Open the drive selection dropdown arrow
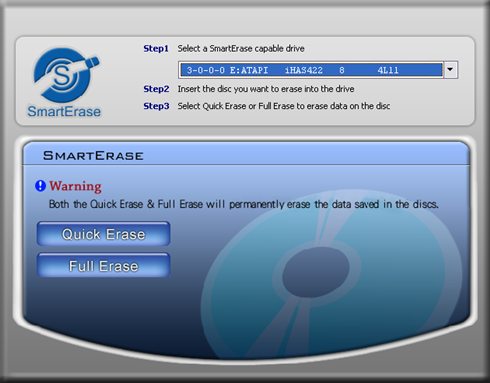This screenshot has height=383, width=490. [450, 70]
